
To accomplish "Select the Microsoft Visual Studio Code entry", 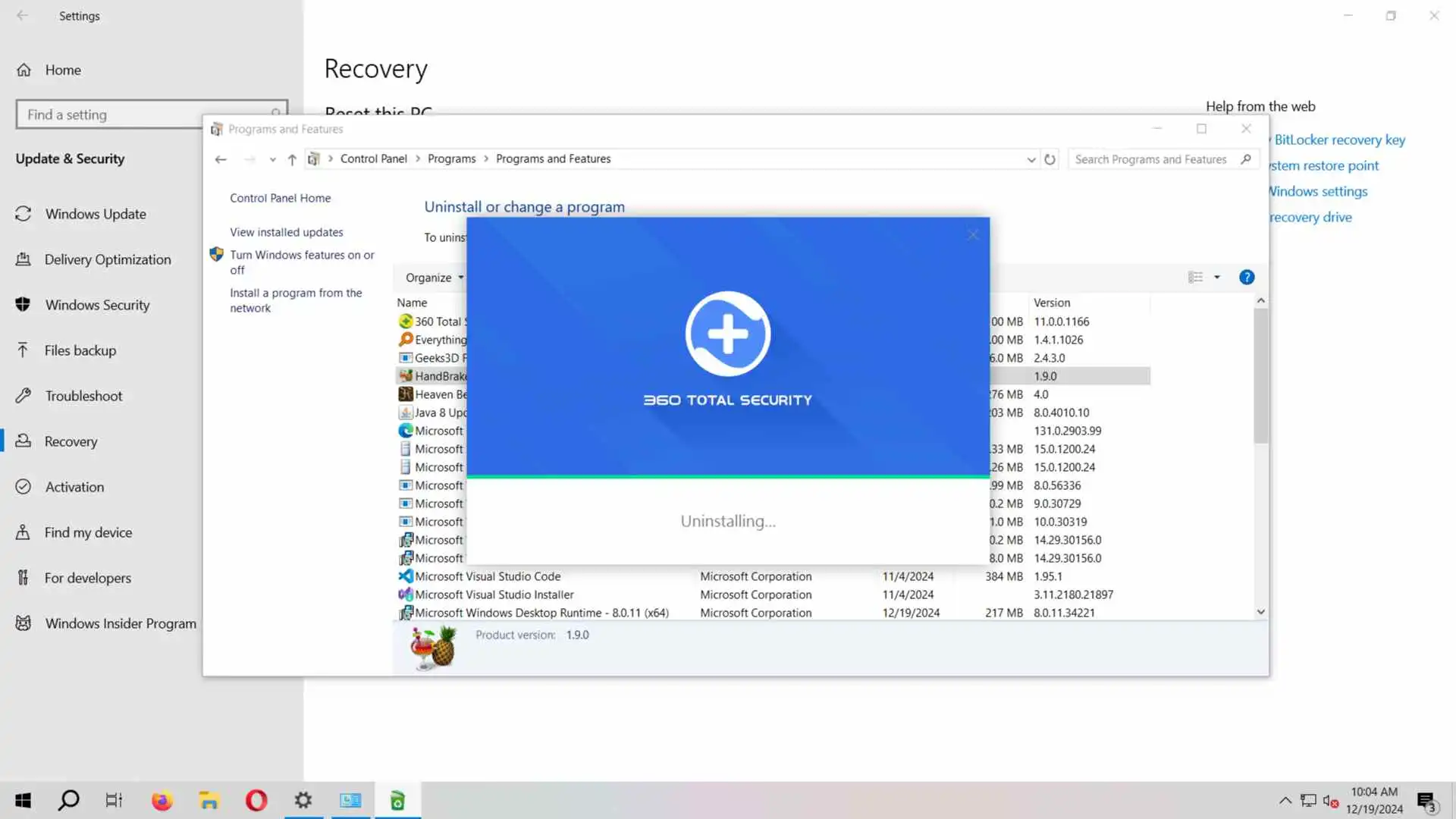I will click(x=488, y=576).
